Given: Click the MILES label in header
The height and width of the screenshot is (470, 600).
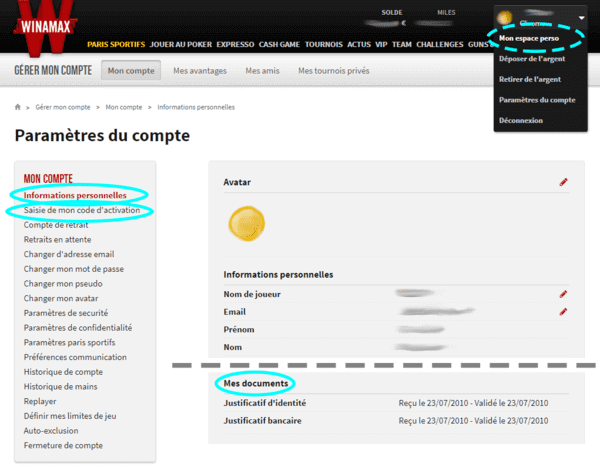Looking at the screenshot, I should (446, 13).
